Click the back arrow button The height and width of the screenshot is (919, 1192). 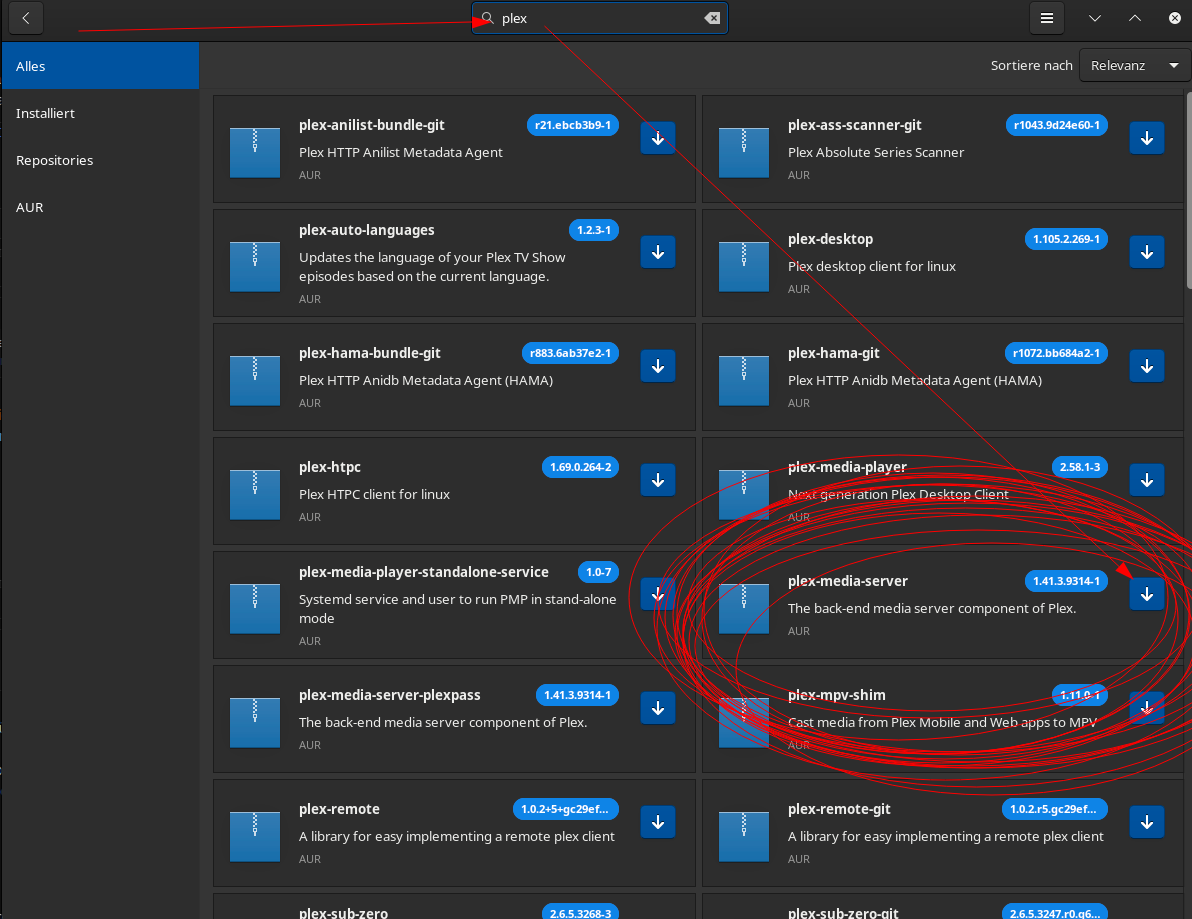[x=26, y=18]
